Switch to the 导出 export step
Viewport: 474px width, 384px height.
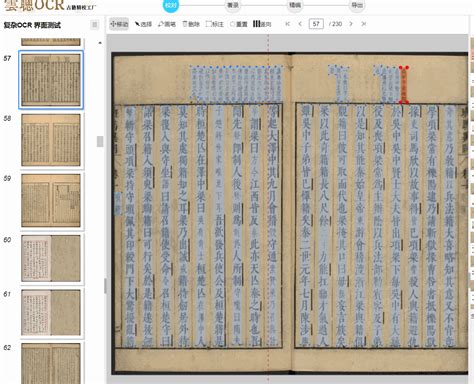coord(357,5)
